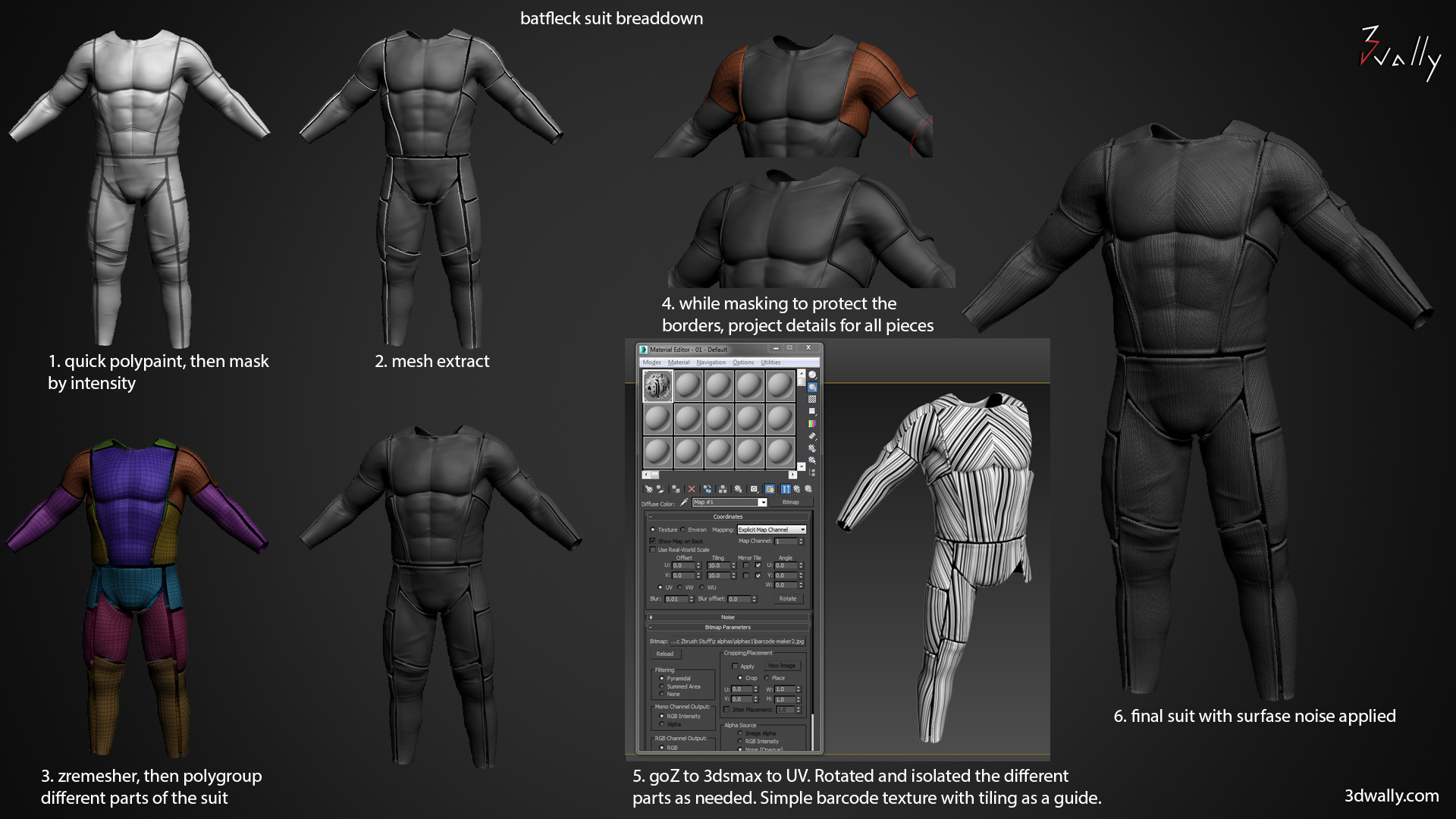The height and width of the screenshot is (819, 1456).
Task: Toggle the Show End Result icon
Action: coord(786,489)
